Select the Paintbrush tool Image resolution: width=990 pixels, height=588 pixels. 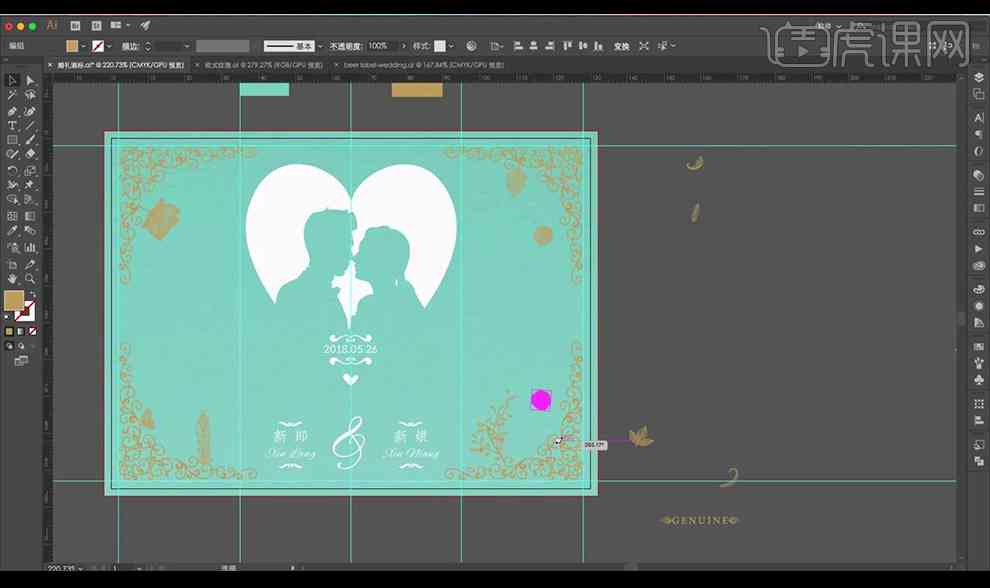30,140
